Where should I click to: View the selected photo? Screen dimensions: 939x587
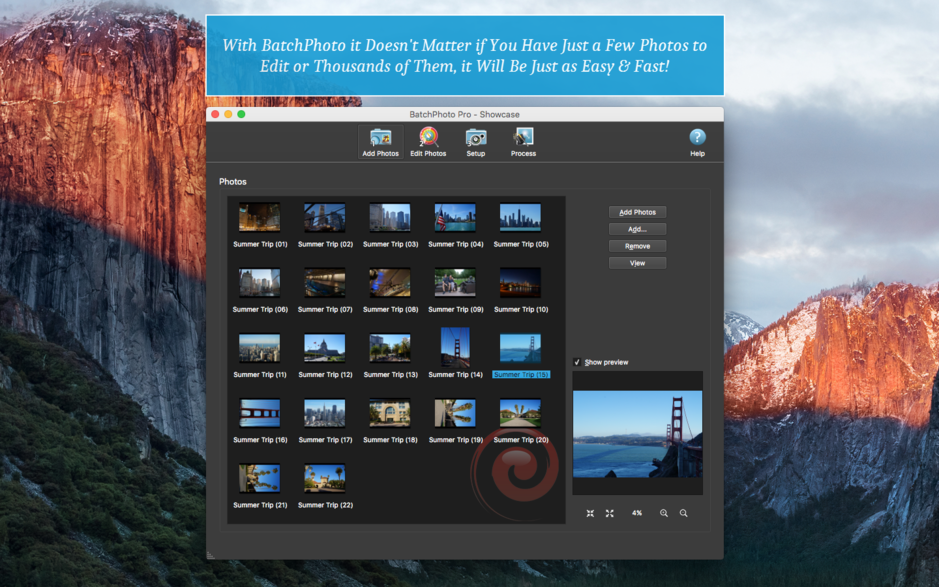click(637, 262)
